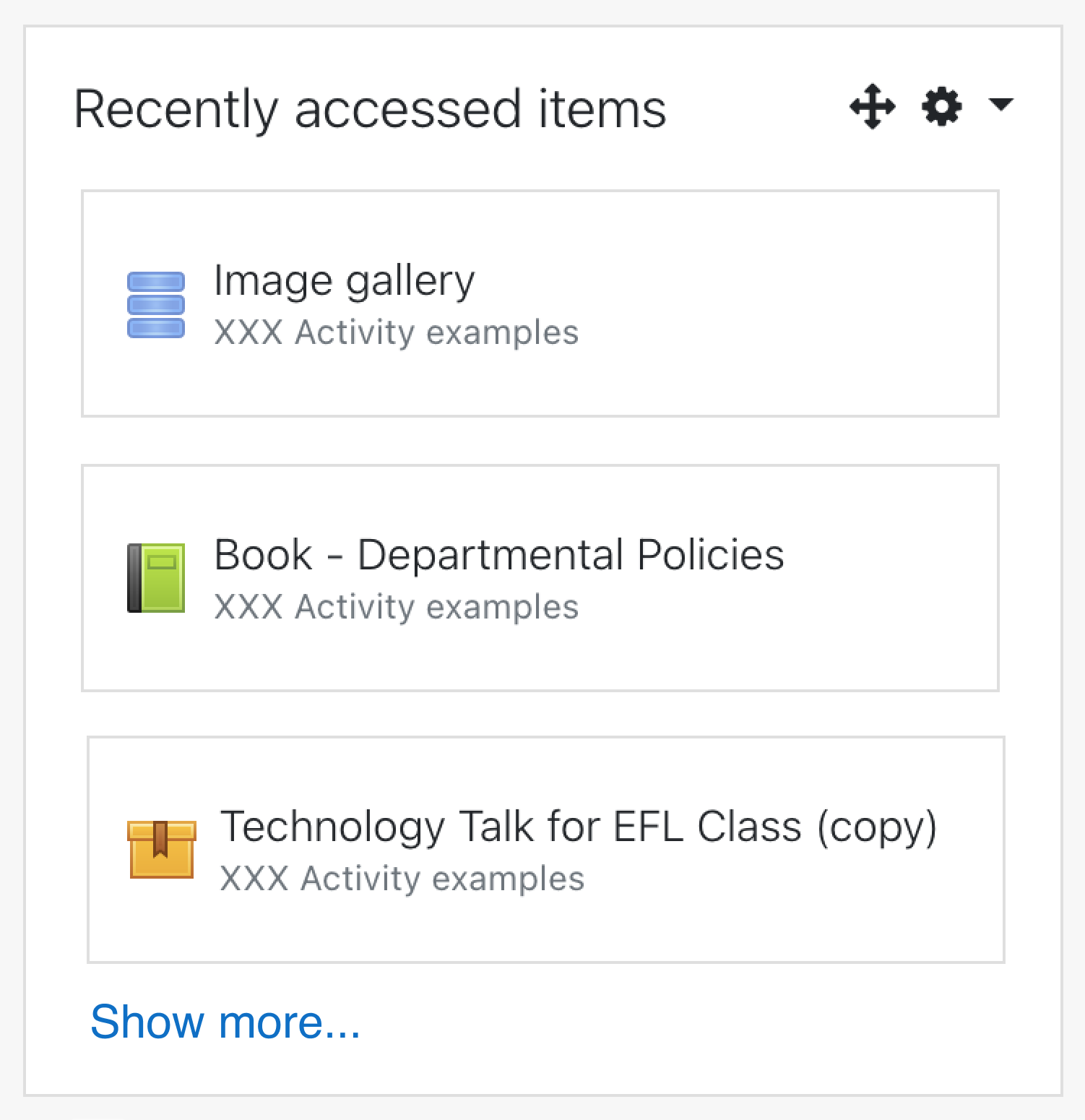Expand the dropdown caret beside the gear
This screenshot has height=1120, width=1085.
click(1000, 105)
